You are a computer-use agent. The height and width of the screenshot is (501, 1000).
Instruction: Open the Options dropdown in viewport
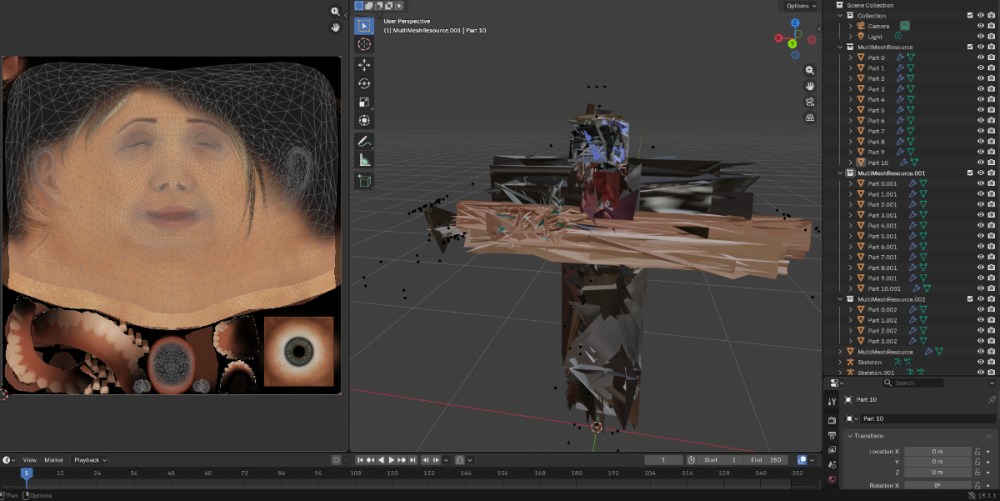800,6
